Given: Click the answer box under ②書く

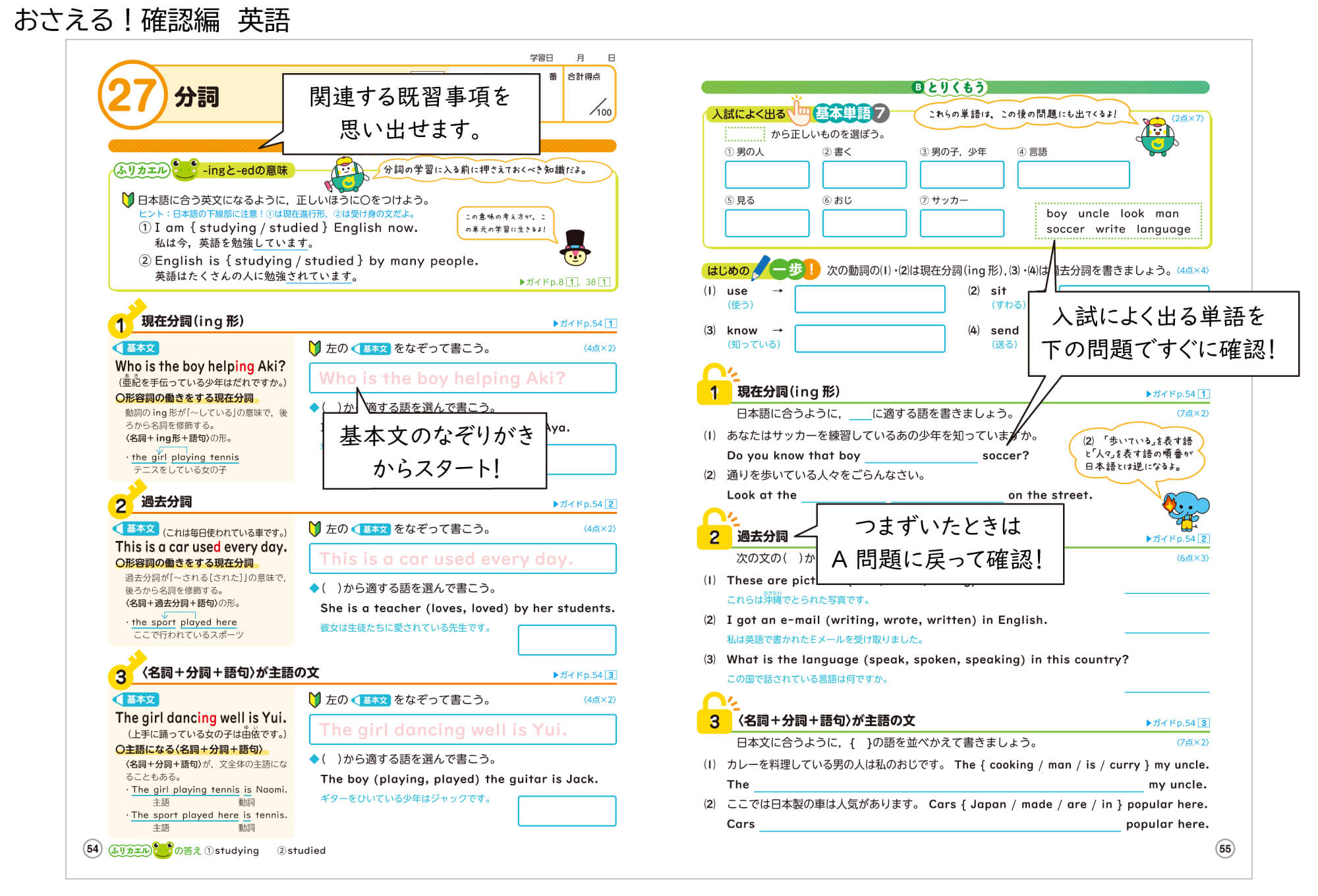Looking at the screenshot, I should (x=865, y=175).
